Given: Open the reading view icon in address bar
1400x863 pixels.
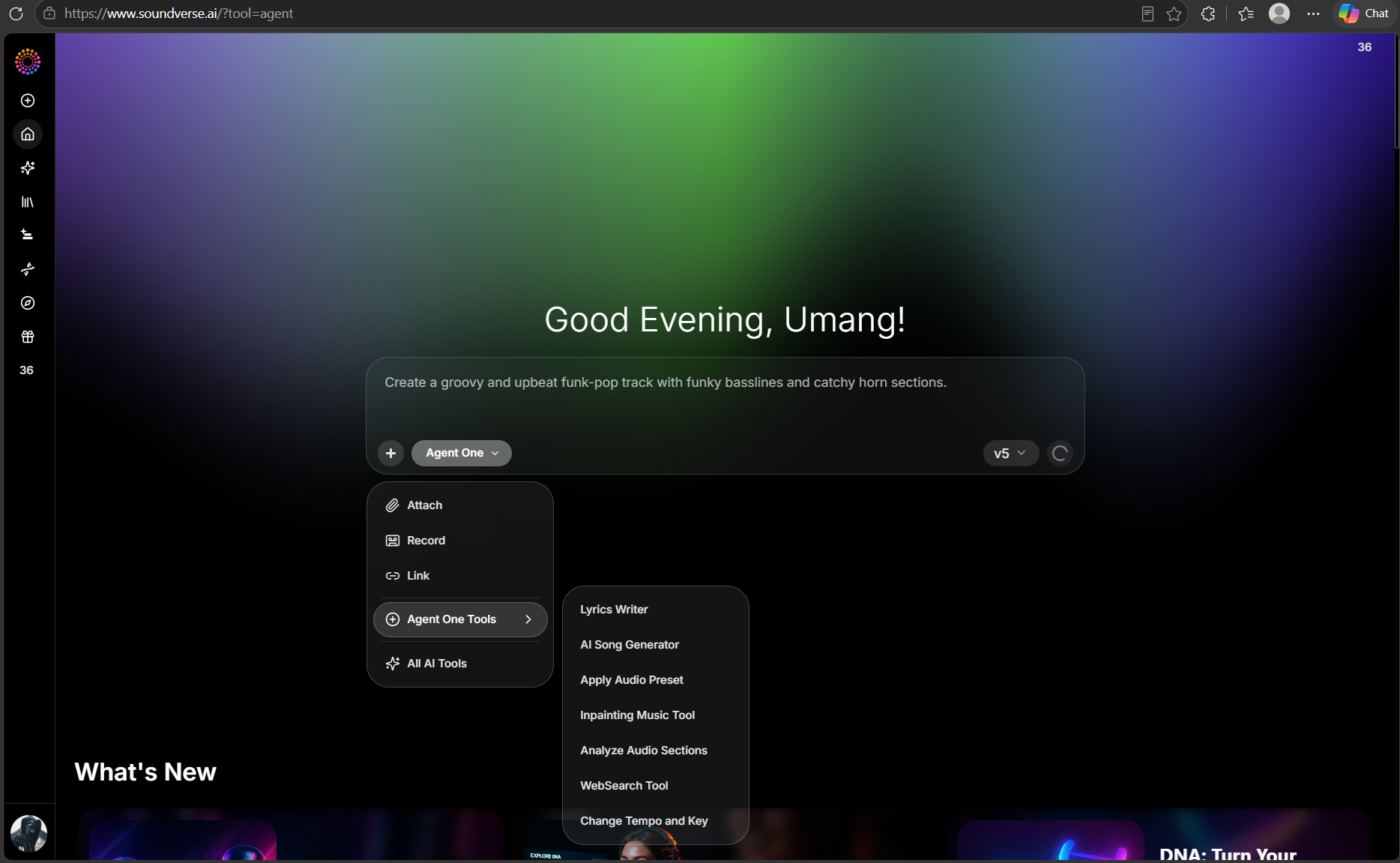Looking at the screenshot, I should click(1147, 13).
